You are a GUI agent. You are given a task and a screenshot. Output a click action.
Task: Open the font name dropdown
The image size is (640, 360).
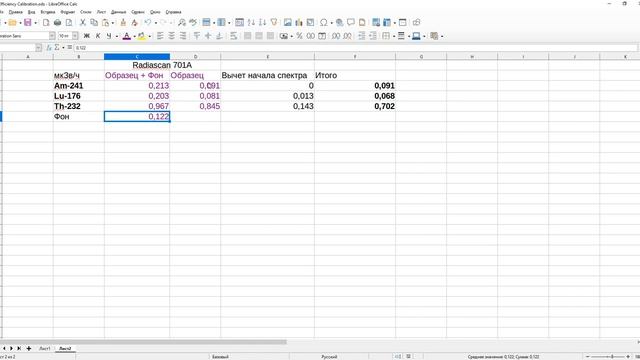pos(52,36)
